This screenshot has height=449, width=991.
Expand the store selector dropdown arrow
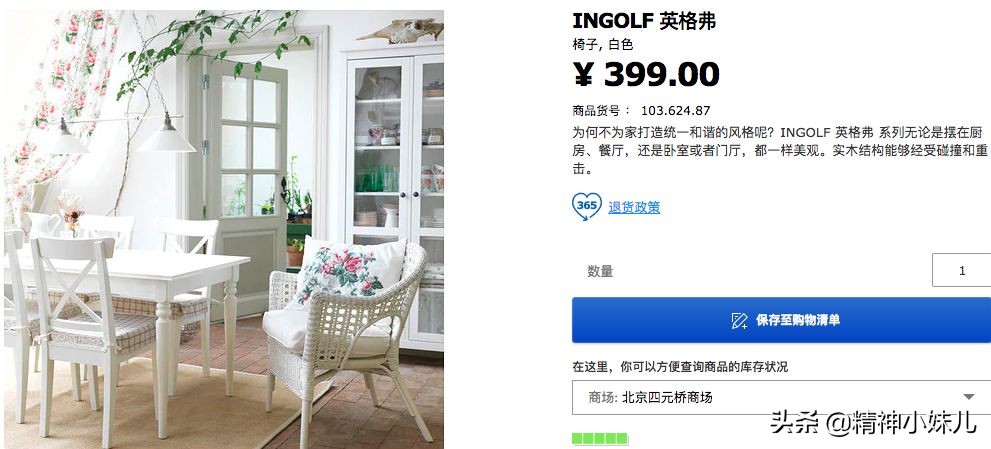(x=969, y=397)
